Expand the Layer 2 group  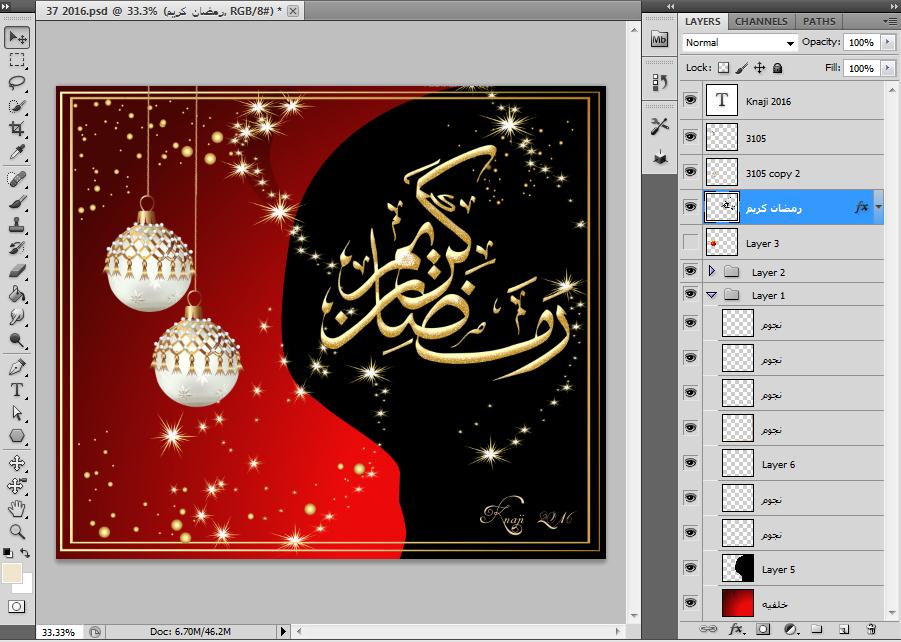tap(711, 272)
